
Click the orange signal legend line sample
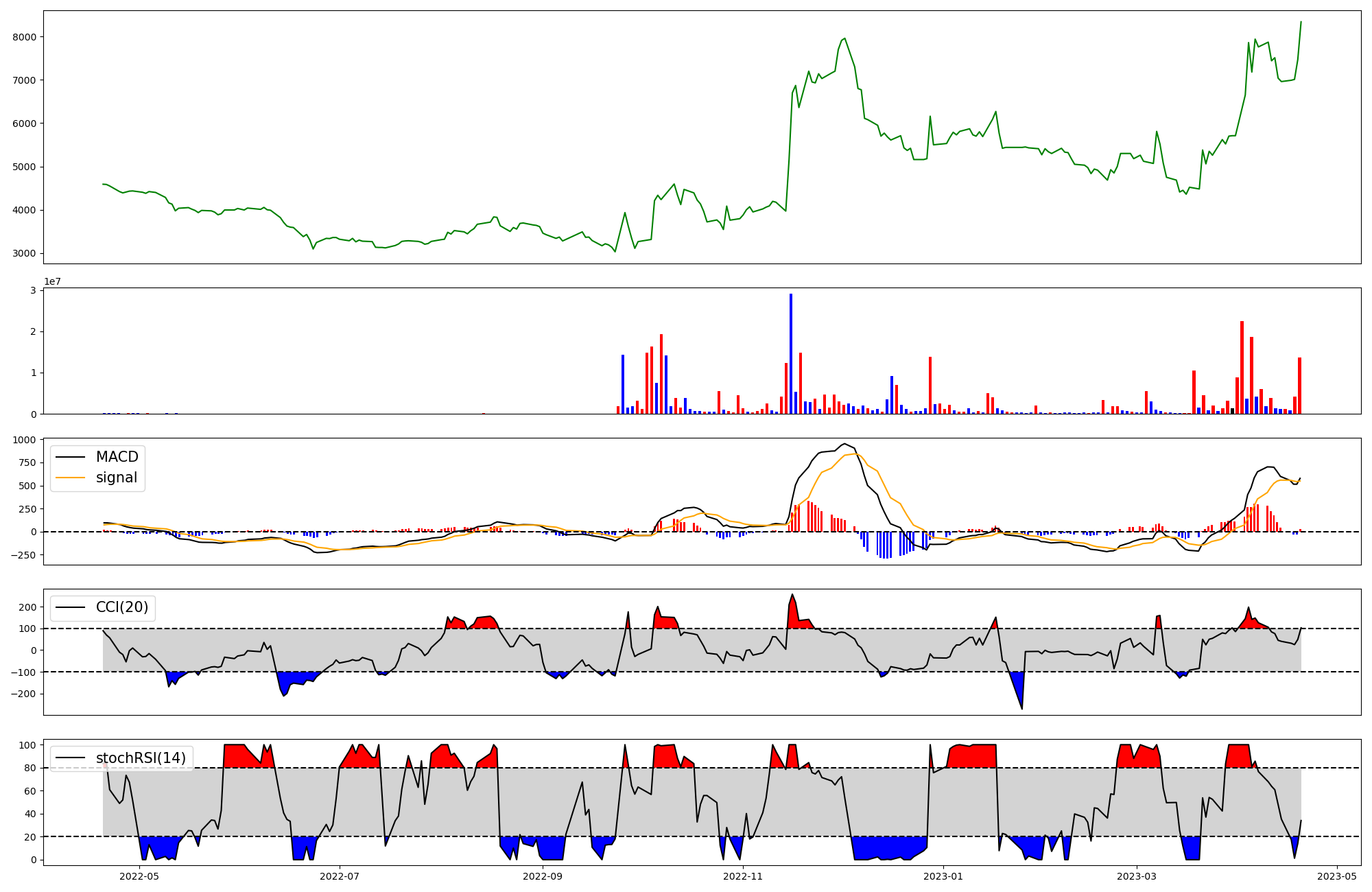(70, 478)
